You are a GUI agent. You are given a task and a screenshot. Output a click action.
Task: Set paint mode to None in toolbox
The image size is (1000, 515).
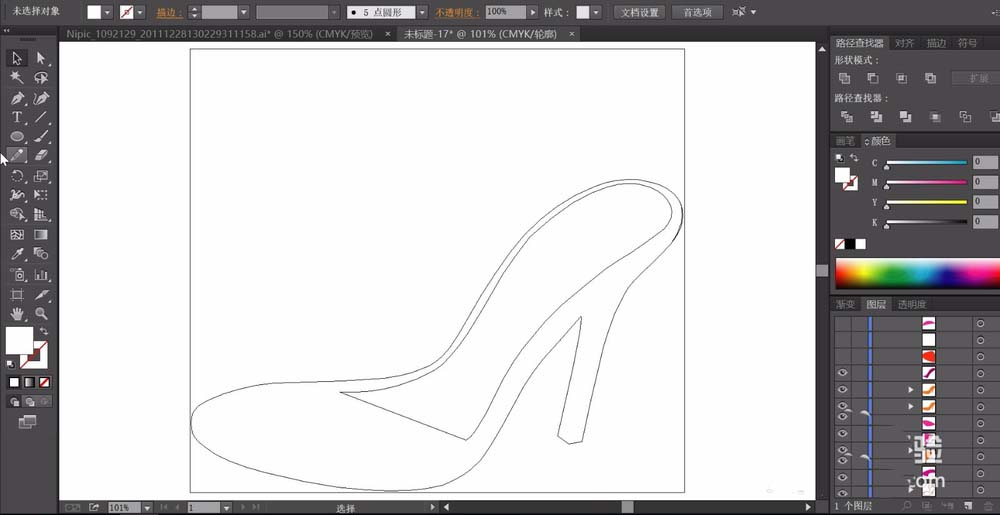(45, 382)
